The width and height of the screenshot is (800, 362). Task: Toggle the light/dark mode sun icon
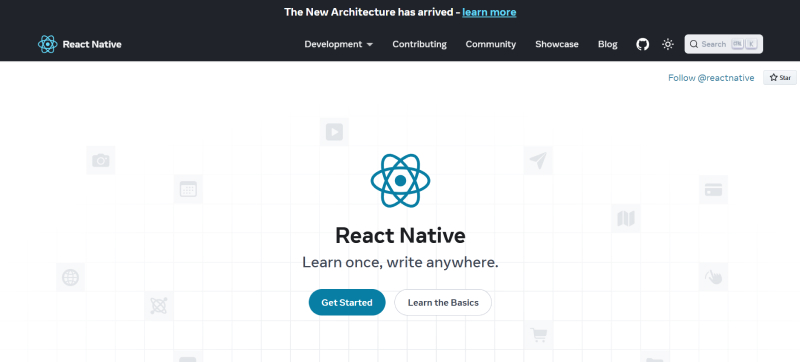tap(668, 44)
